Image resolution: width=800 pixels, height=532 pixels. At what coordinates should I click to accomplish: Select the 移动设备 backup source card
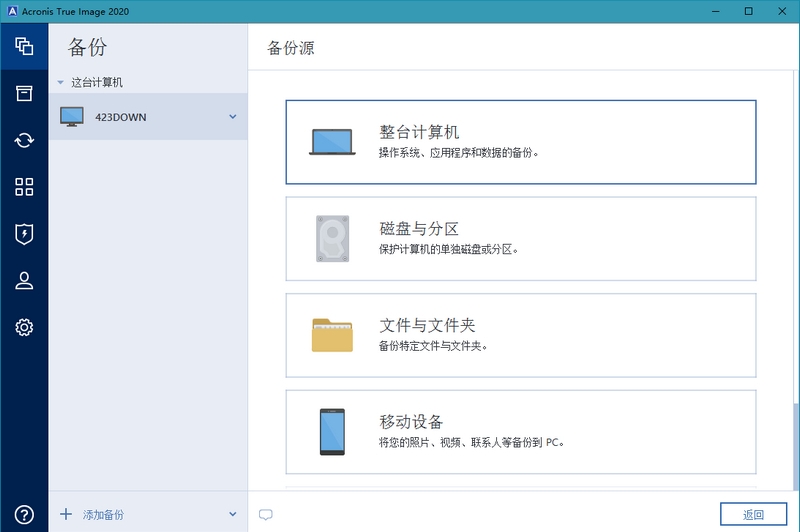tap(521, 432)
